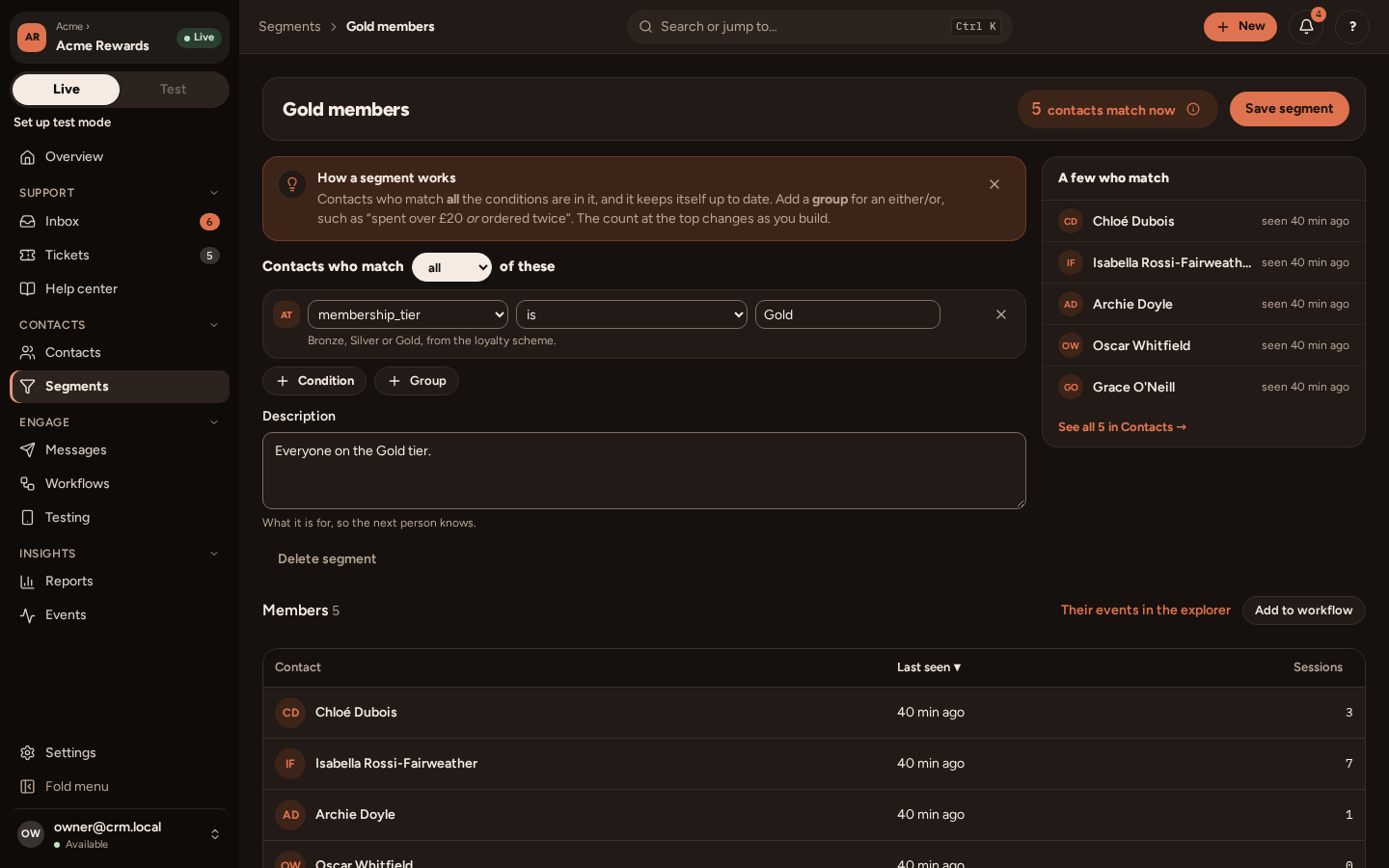Open the 'is' operator dropdown
The width and height of the screenshot is (1389, 868).
coord(632,314)
